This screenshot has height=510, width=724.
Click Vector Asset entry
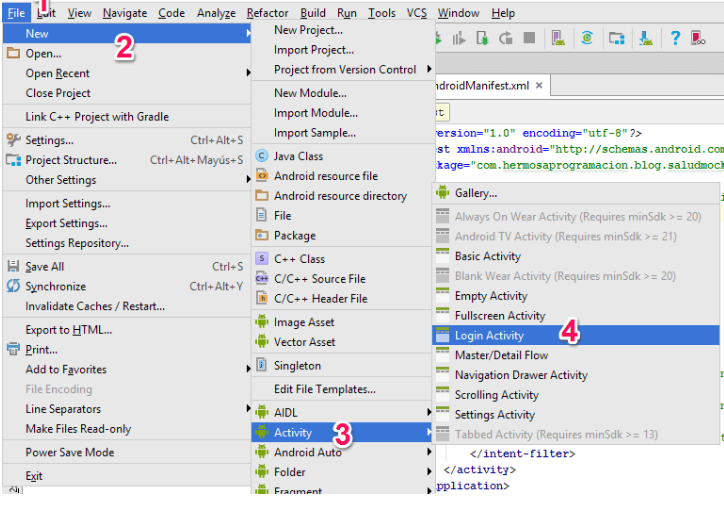(x=343, y=342)
